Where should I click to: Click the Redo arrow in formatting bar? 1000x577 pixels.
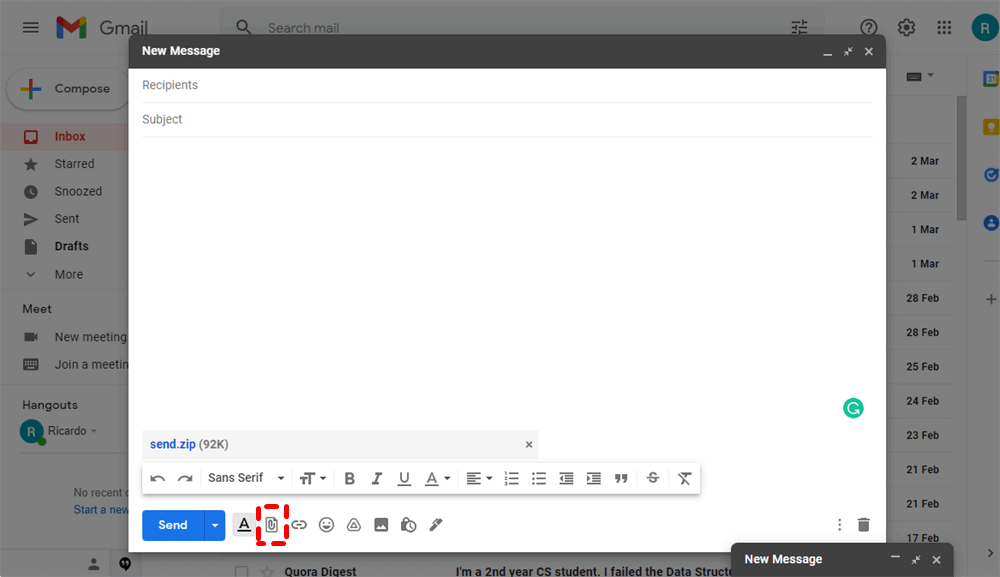click(x=185, y=478)
